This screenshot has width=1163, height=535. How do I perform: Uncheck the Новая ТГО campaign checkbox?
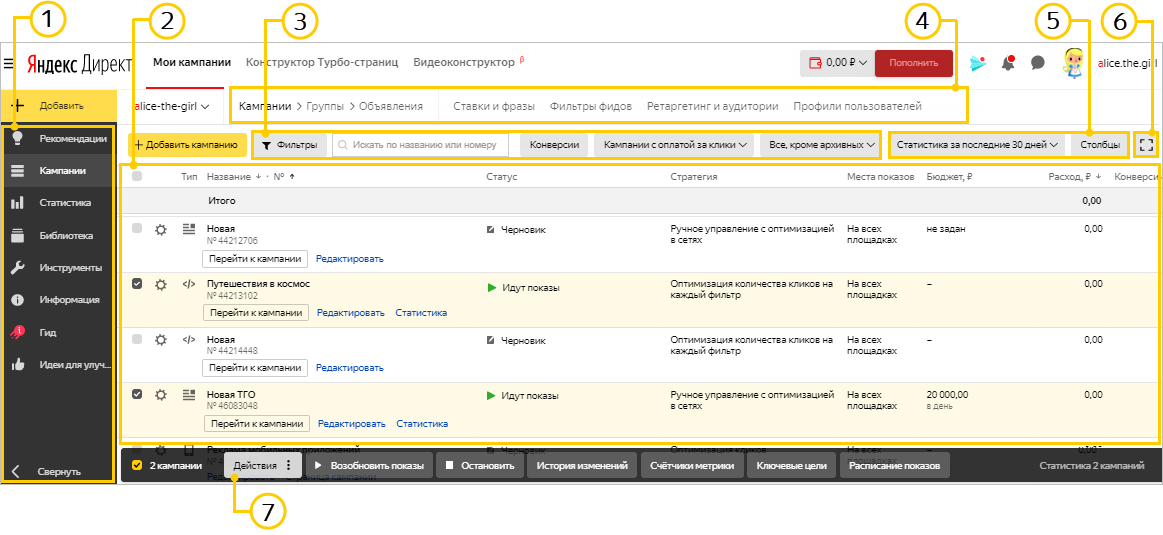pos(137,394)
